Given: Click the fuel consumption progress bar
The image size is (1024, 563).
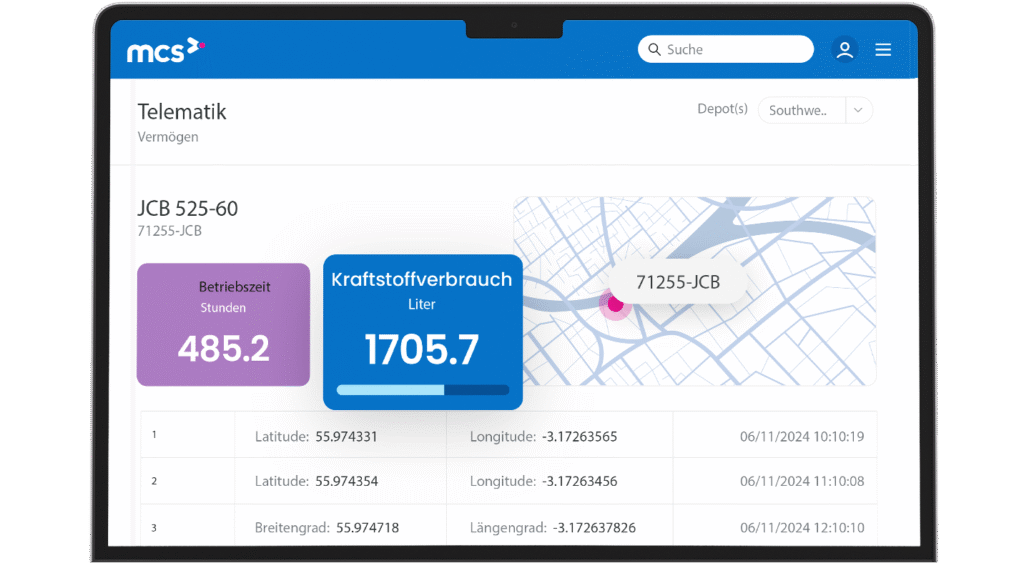Looking at the screenshot, I should pyautogui.click(x=423, y=390).
